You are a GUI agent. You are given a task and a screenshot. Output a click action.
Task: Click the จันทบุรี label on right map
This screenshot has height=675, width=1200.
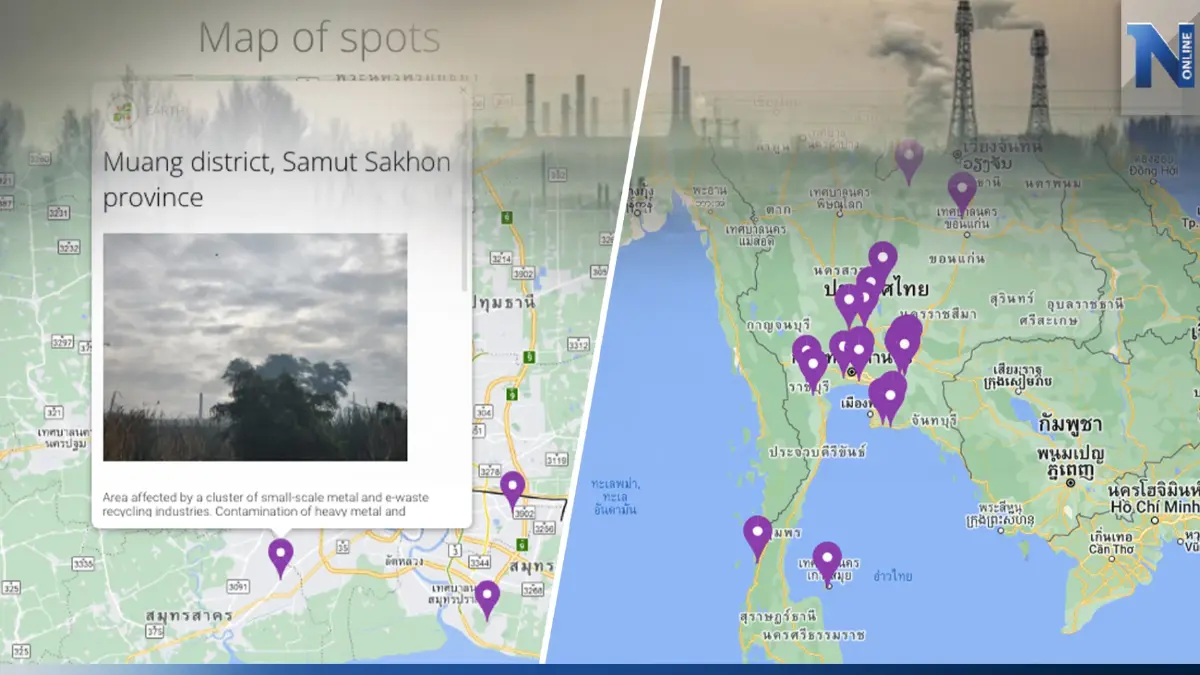click(932, 420)
